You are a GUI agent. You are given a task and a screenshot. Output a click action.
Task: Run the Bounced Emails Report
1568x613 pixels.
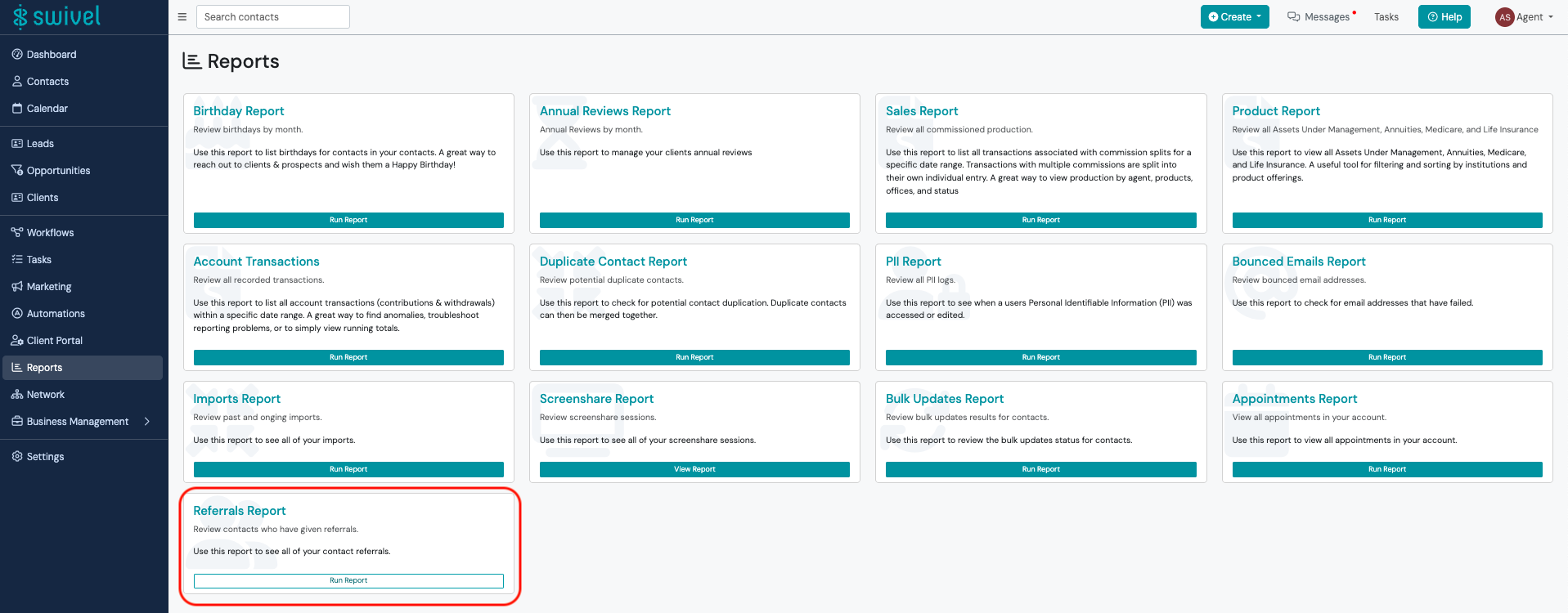(x=1387, y=358)
